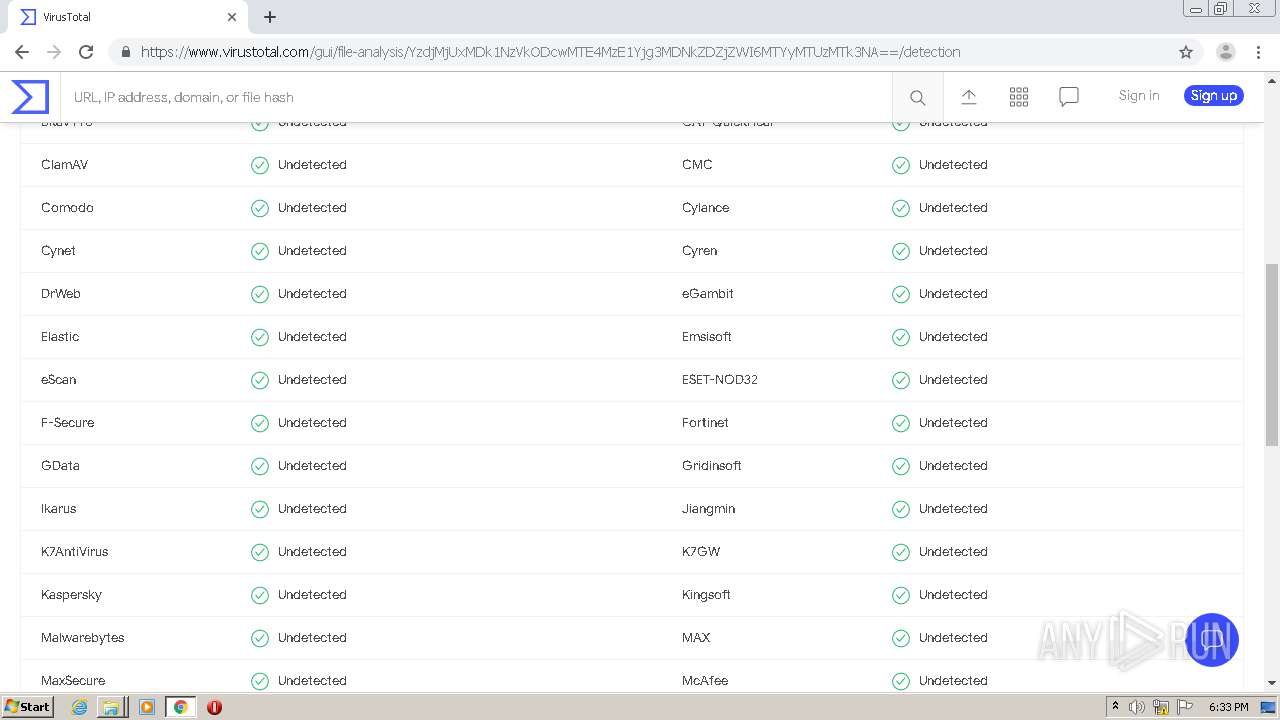Select the eGambit engine name

pos(708,294)
